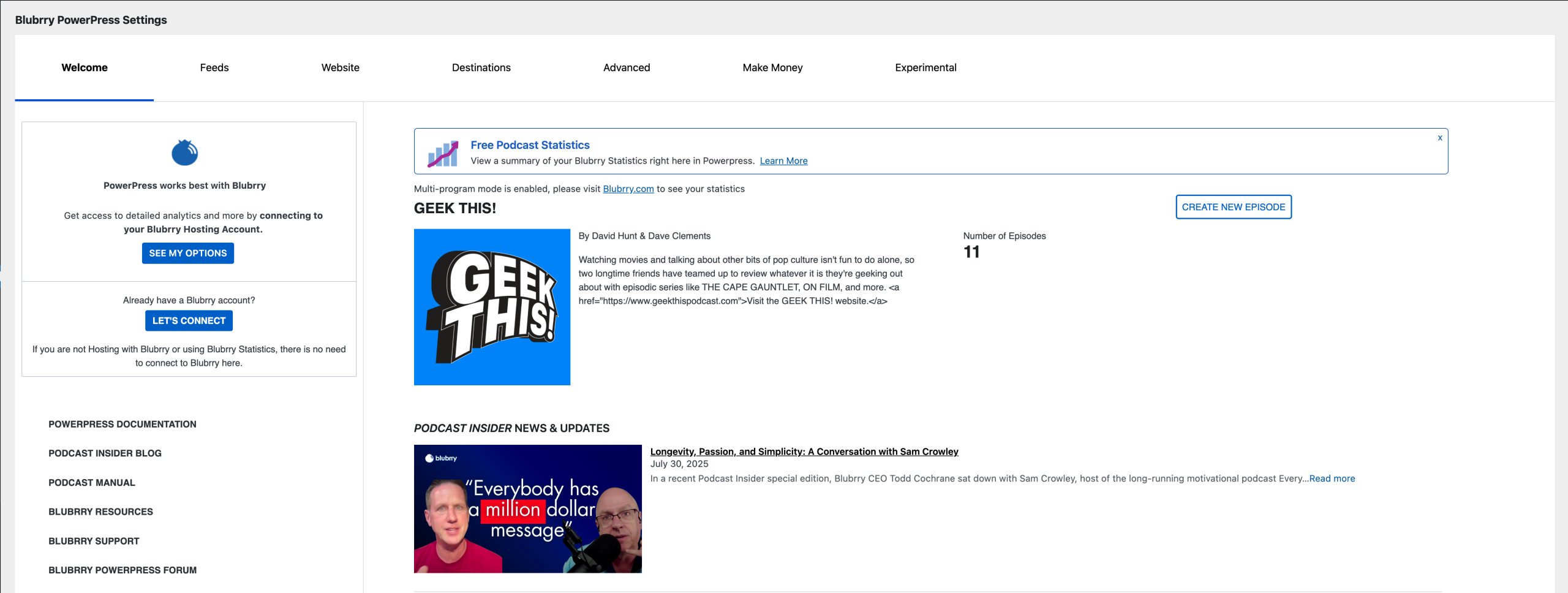
Task: Open BLUBRRY RESOURCES link
Action: [100, 512]
